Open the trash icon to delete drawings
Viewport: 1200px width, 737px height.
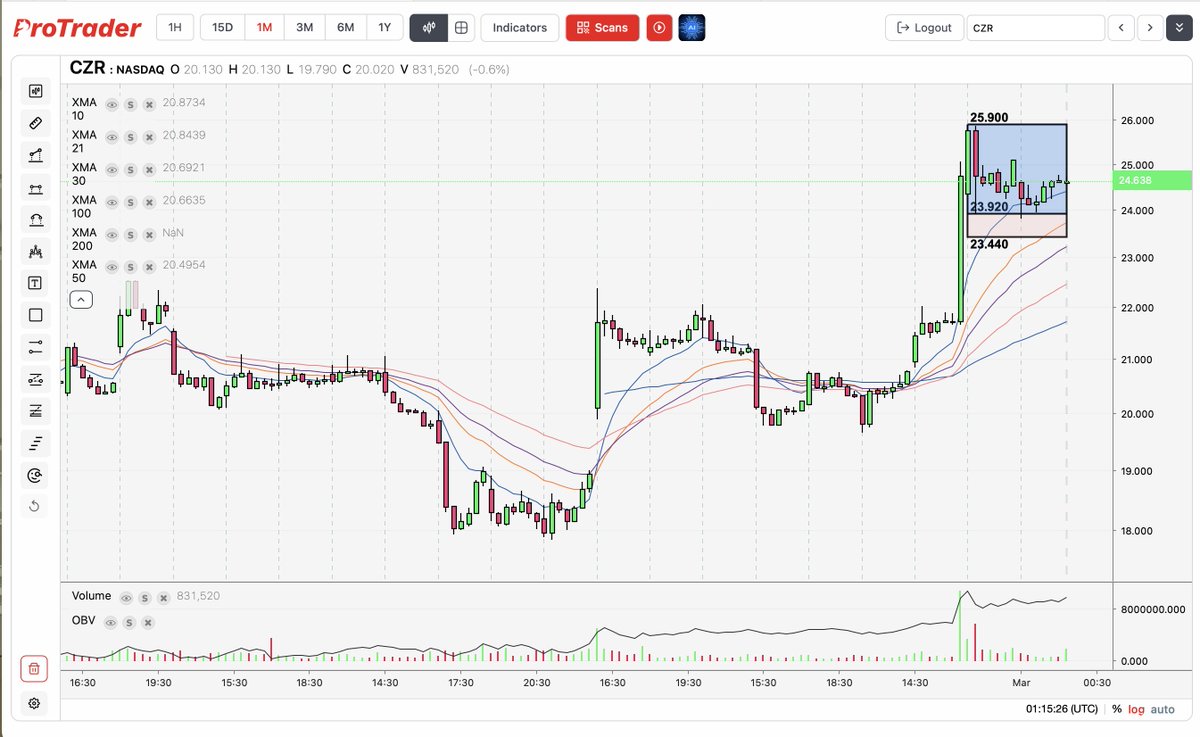click(x=35, y=668)
